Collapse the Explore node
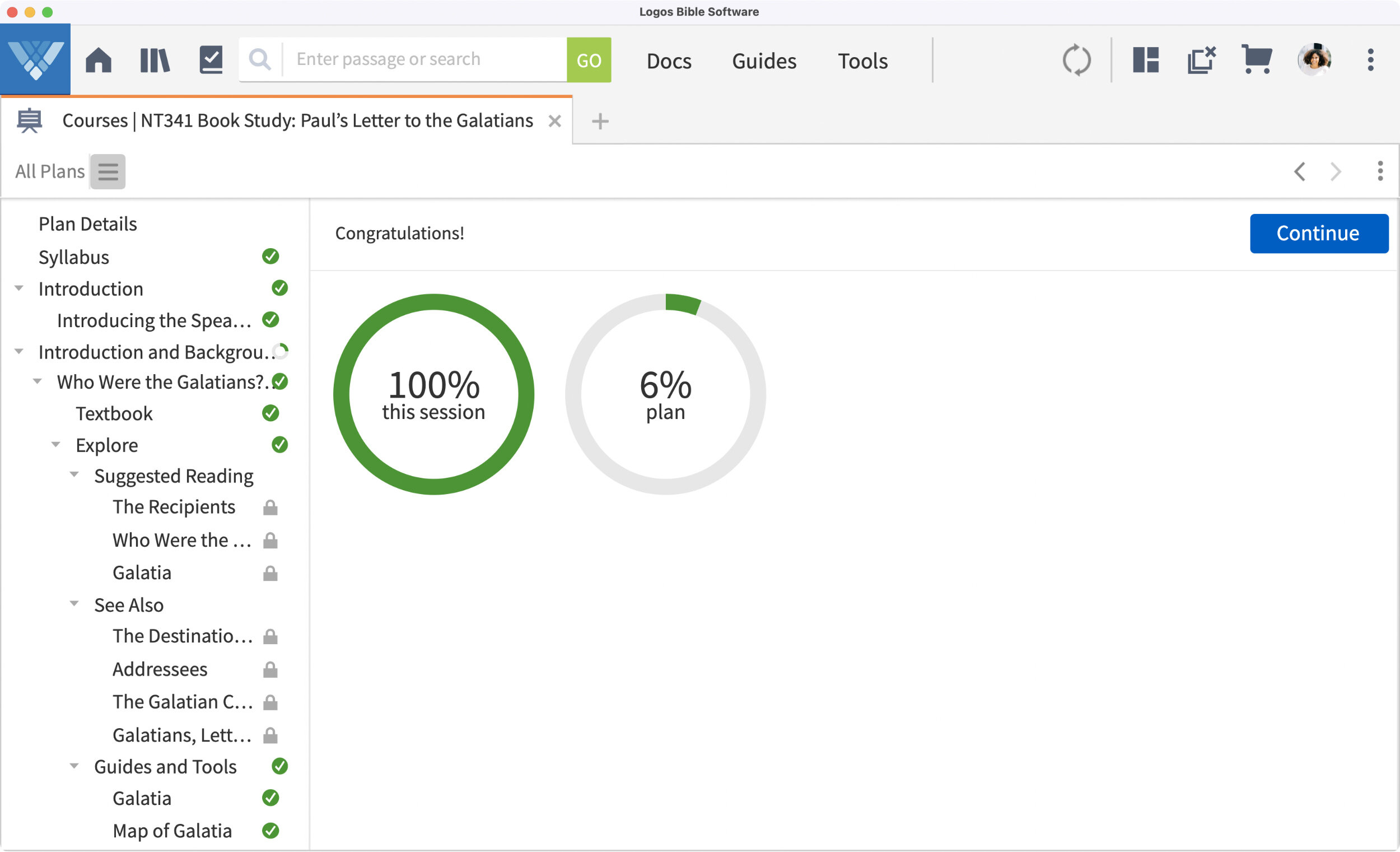Viewport: 1400px width, 852px height. coord(55,444)
